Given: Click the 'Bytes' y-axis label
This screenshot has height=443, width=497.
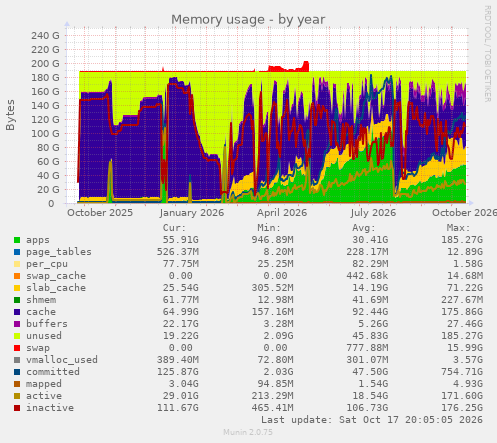Looking at the screenshot, I should coord(10,115).
